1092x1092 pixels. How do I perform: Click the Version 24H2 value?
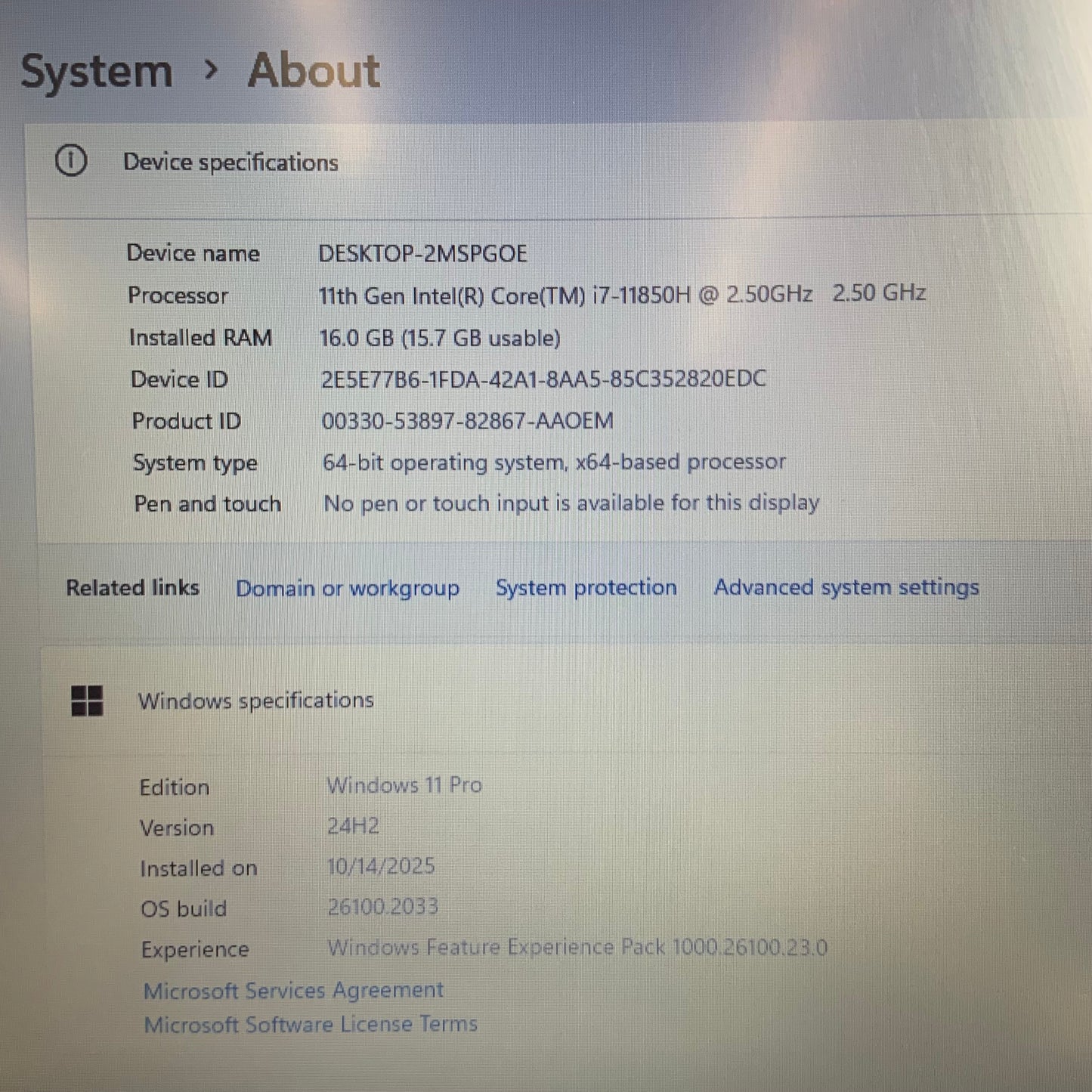point(353,826)
